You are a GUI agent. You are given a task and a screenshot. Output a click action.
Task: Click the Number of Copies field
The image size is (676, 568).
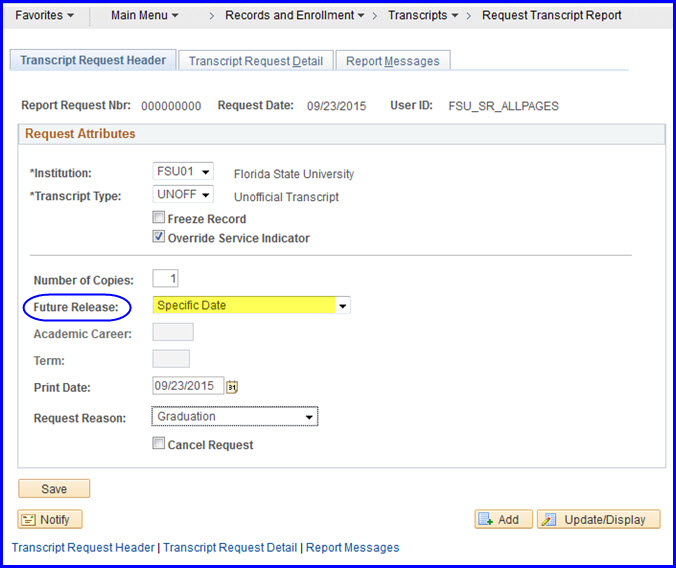click(x=166, y=279)
